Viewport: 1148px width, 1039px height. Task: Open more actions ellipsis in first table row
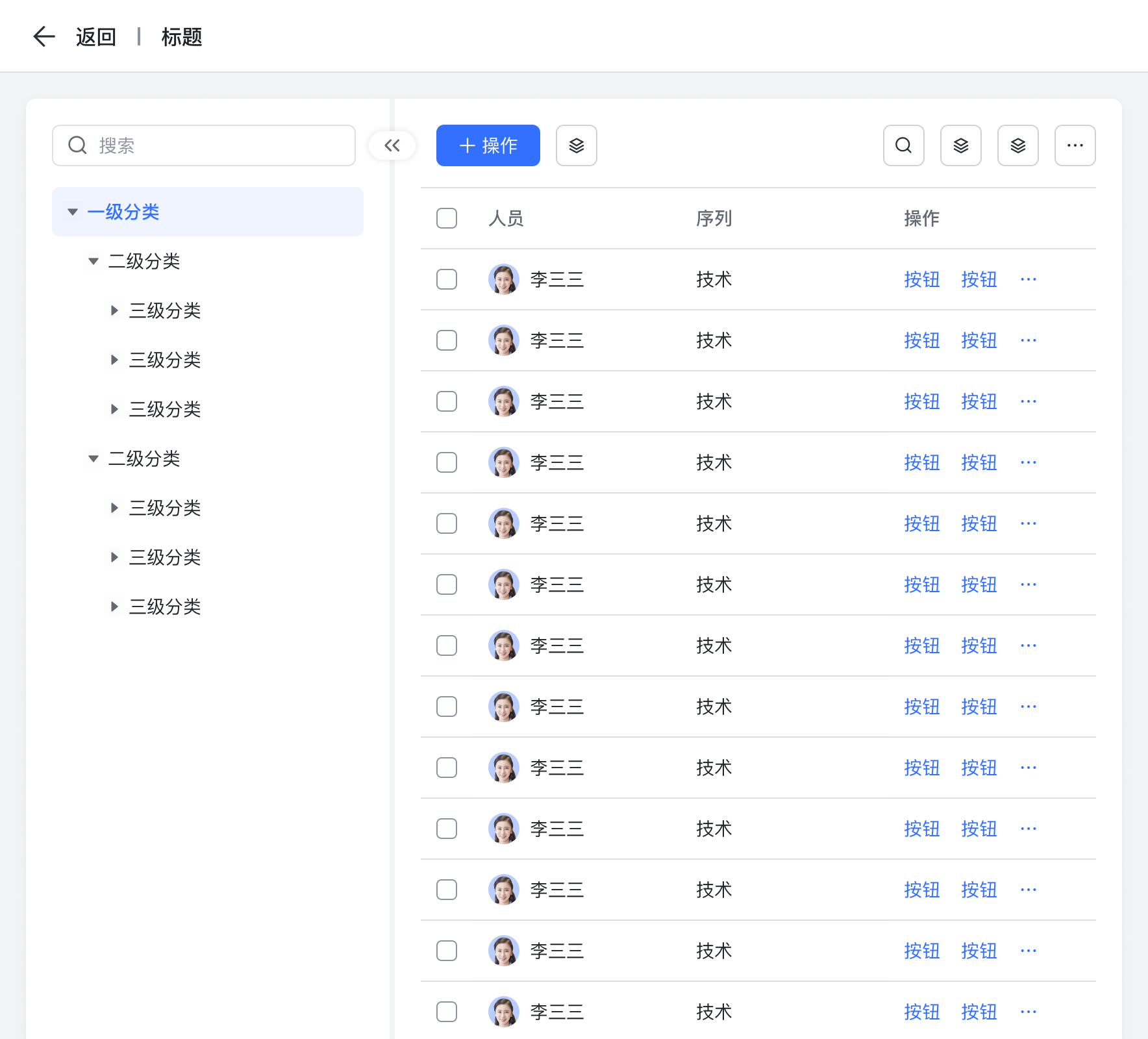pyautogui.click(x=1028, y=279)
